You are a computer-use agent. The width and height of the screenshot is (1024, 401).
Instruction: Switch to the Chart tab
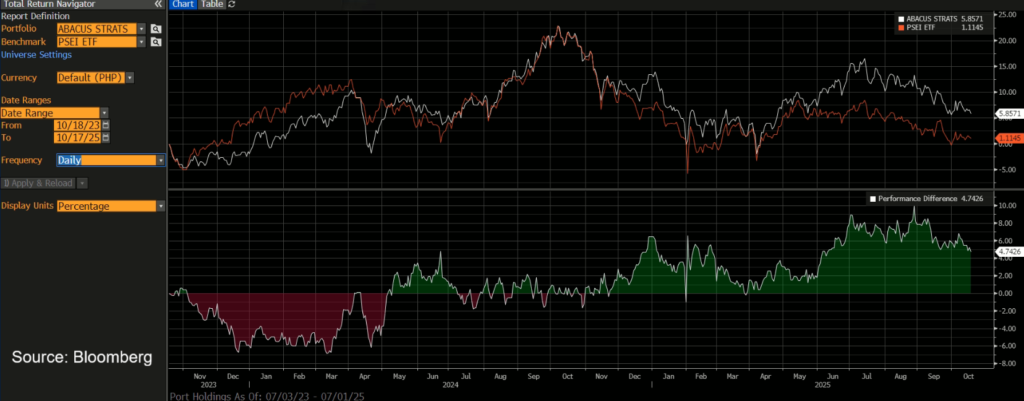pos(182,5)
